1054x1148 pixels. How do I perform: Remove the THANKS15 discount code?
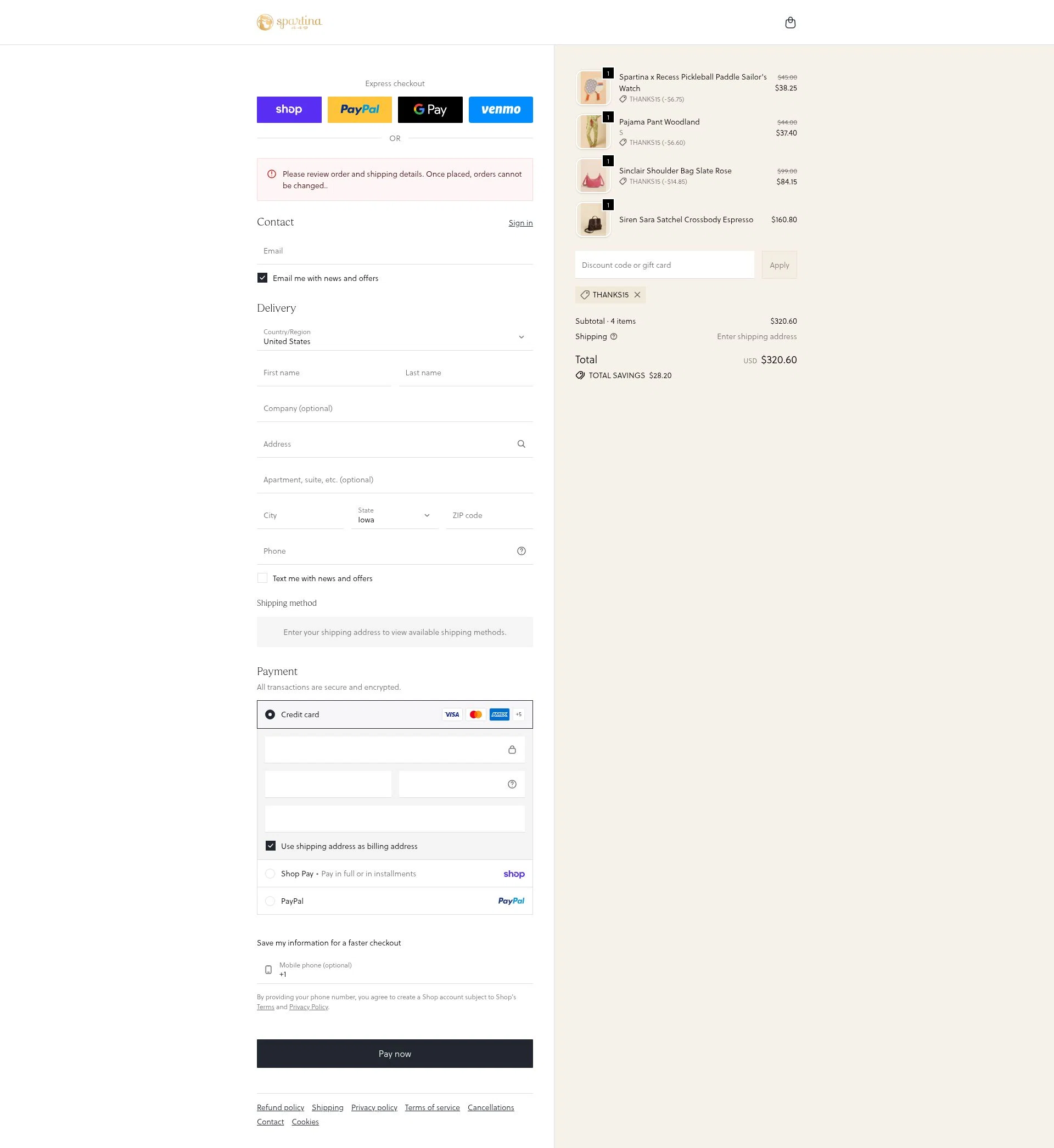637,295
